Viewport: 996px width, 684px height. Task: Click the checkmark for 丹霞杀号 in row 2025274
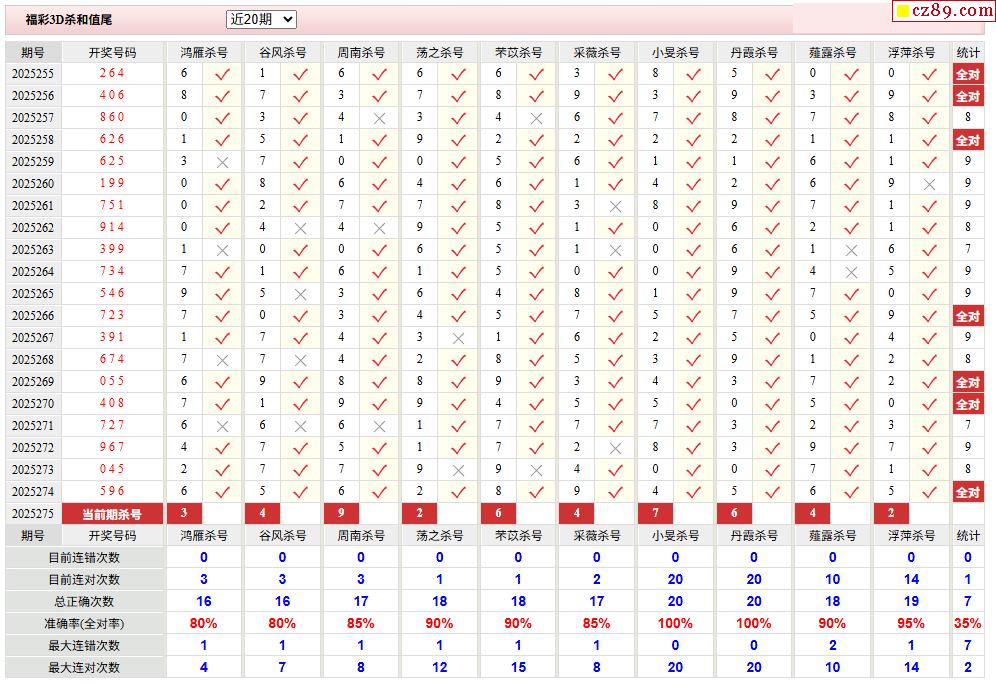[x=772, y=492]
